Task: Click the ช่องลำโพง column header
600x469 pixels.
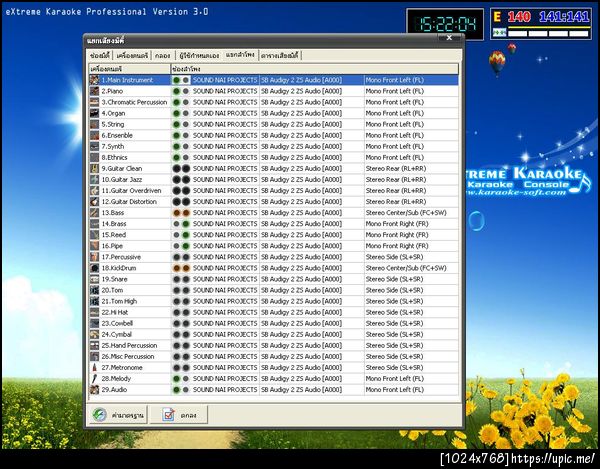Action: click(x=314, y=69)
